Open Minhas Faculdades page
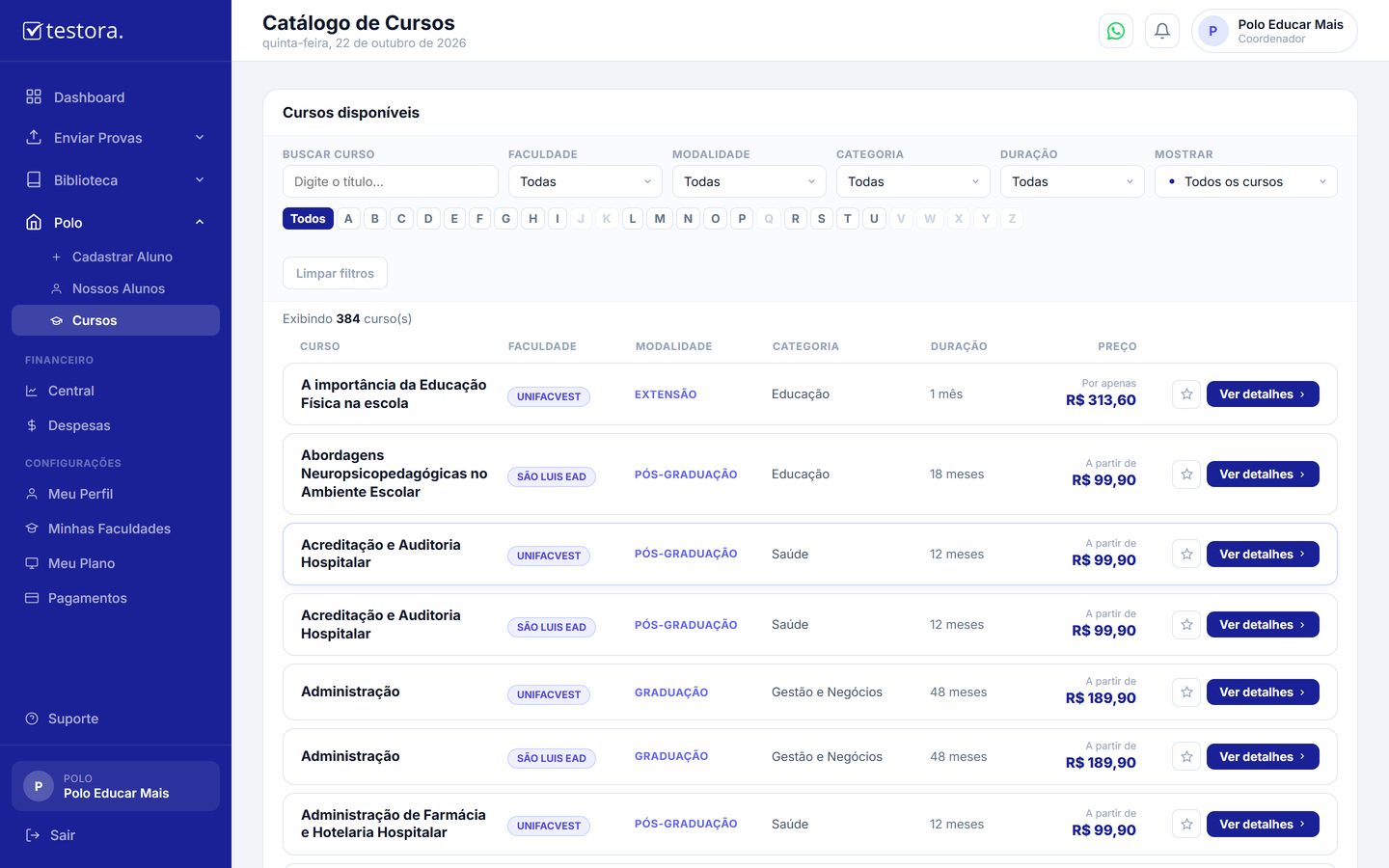1389x868 pixels. (116, 529)
